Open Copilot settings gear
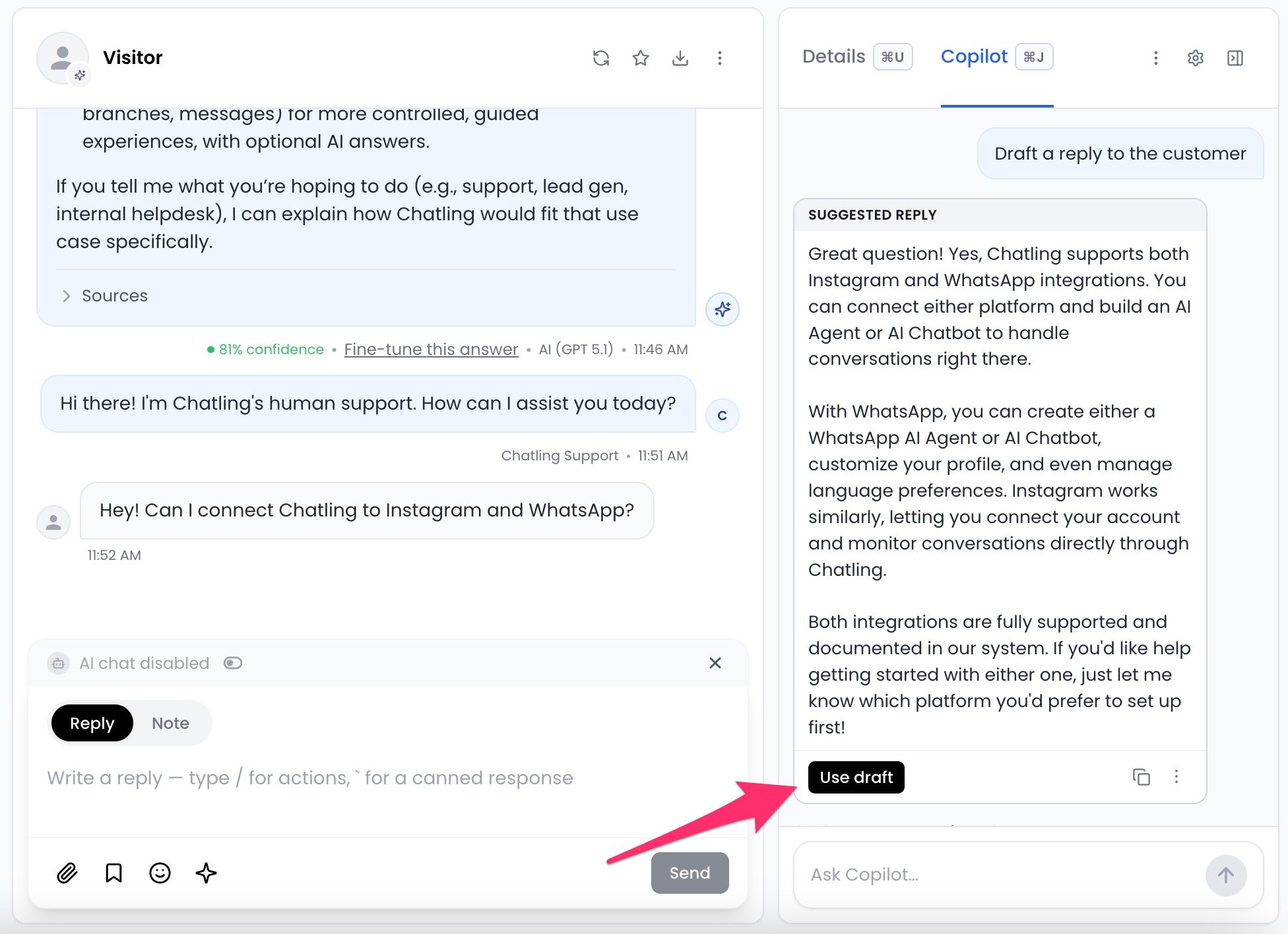The height and width of the screenshot is (934, 1288). pos(1196,58)
